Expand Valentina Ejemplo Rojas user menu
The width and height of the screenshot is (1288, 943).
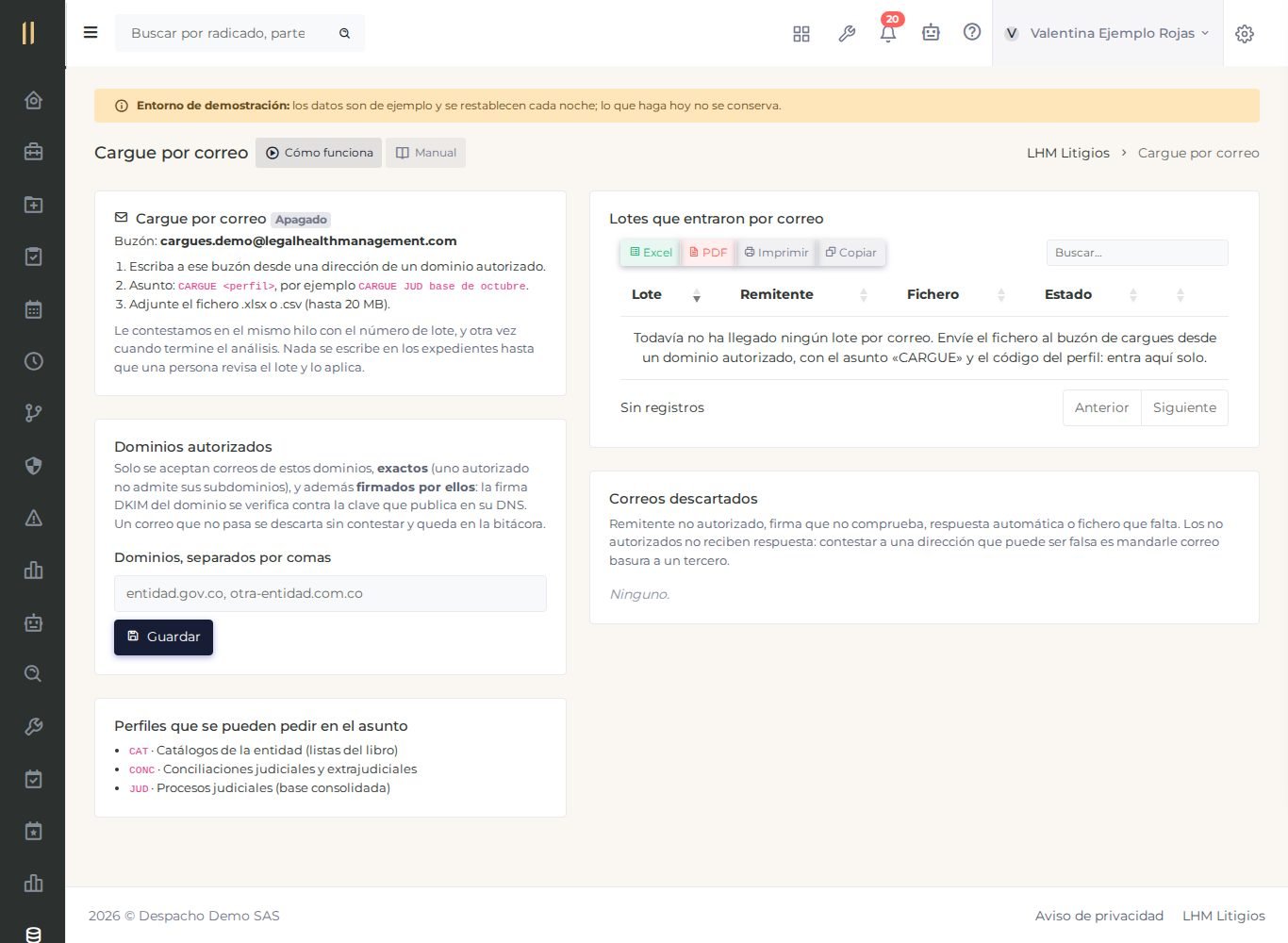click(x=1107, y=33)
